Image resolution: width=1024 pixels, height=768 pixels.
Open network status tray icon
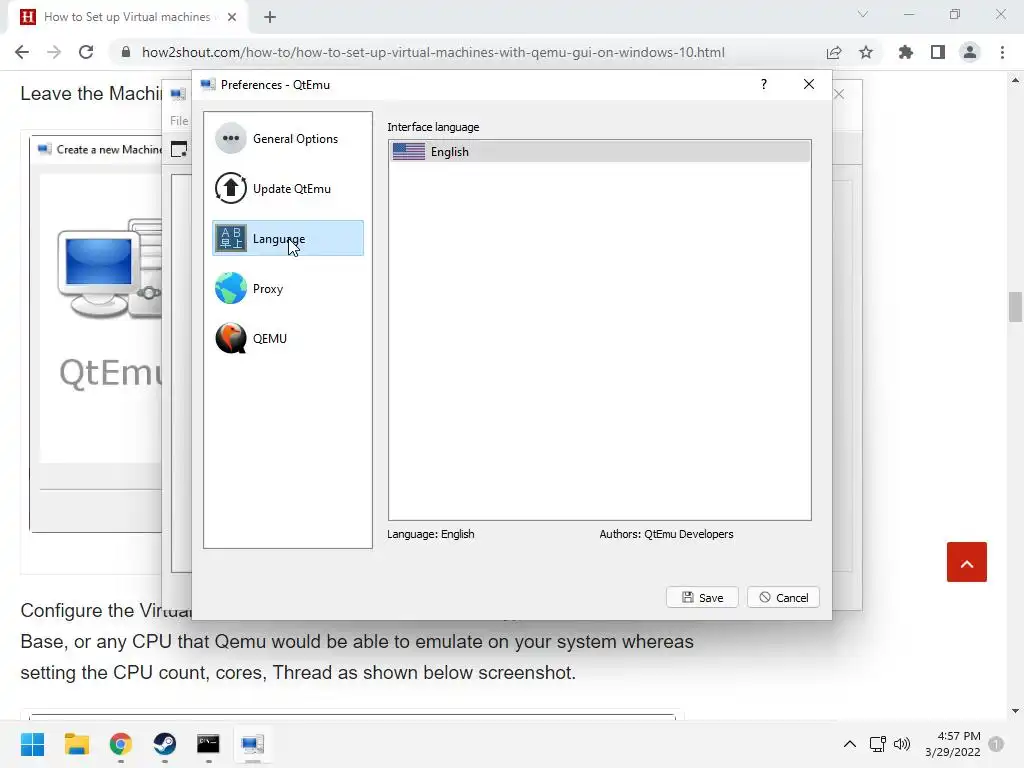[x=877, y=744]
